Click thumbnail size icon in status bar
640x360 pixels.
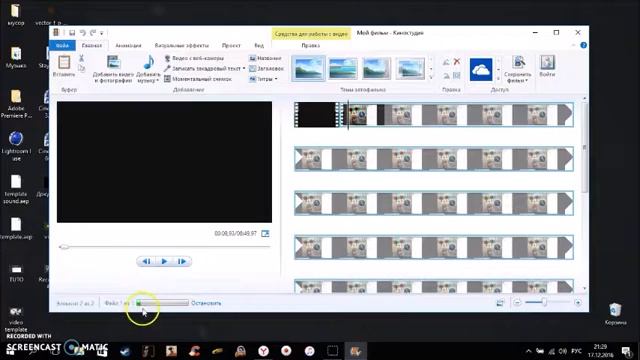[x=500, y=303]
